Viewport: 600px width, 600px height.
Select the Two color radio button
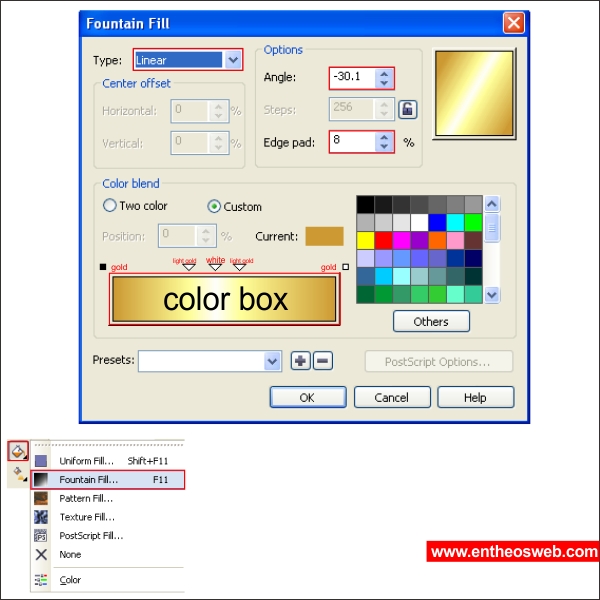(x=110, y=206)
